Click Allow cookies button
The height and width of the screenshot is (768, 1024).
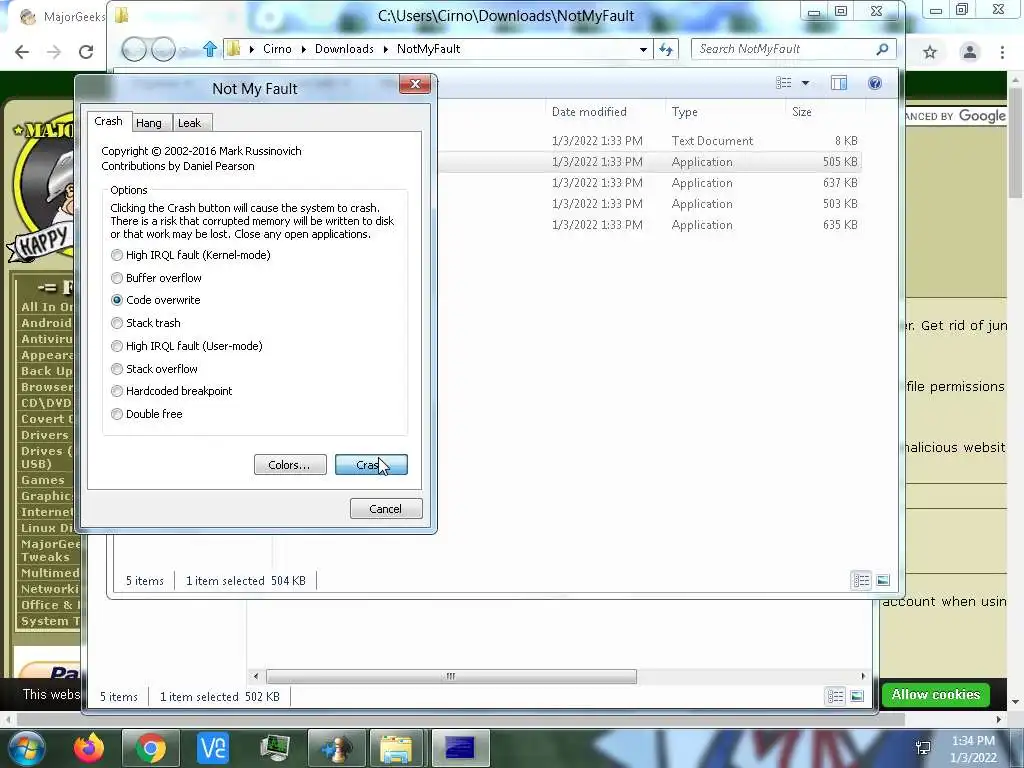[936, 695]
